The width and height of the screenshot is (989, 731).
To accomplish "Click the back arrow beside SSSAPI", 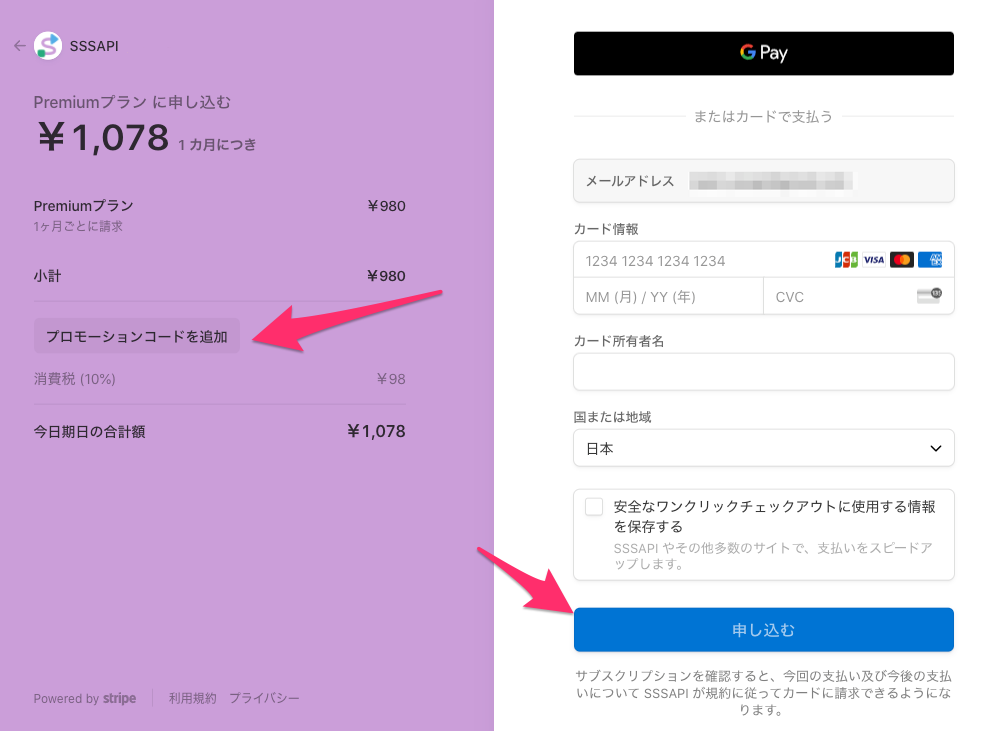I will [x=19, y=46].
